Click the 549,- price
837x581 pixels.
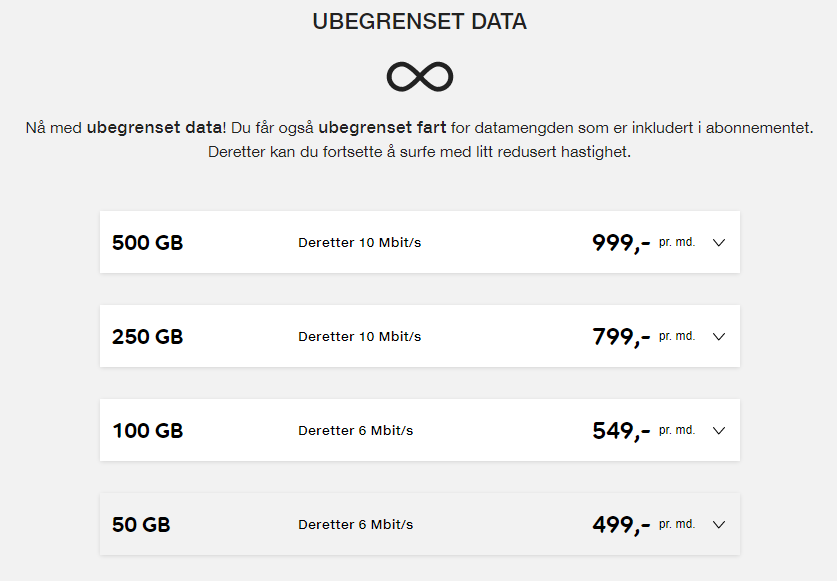621,431
